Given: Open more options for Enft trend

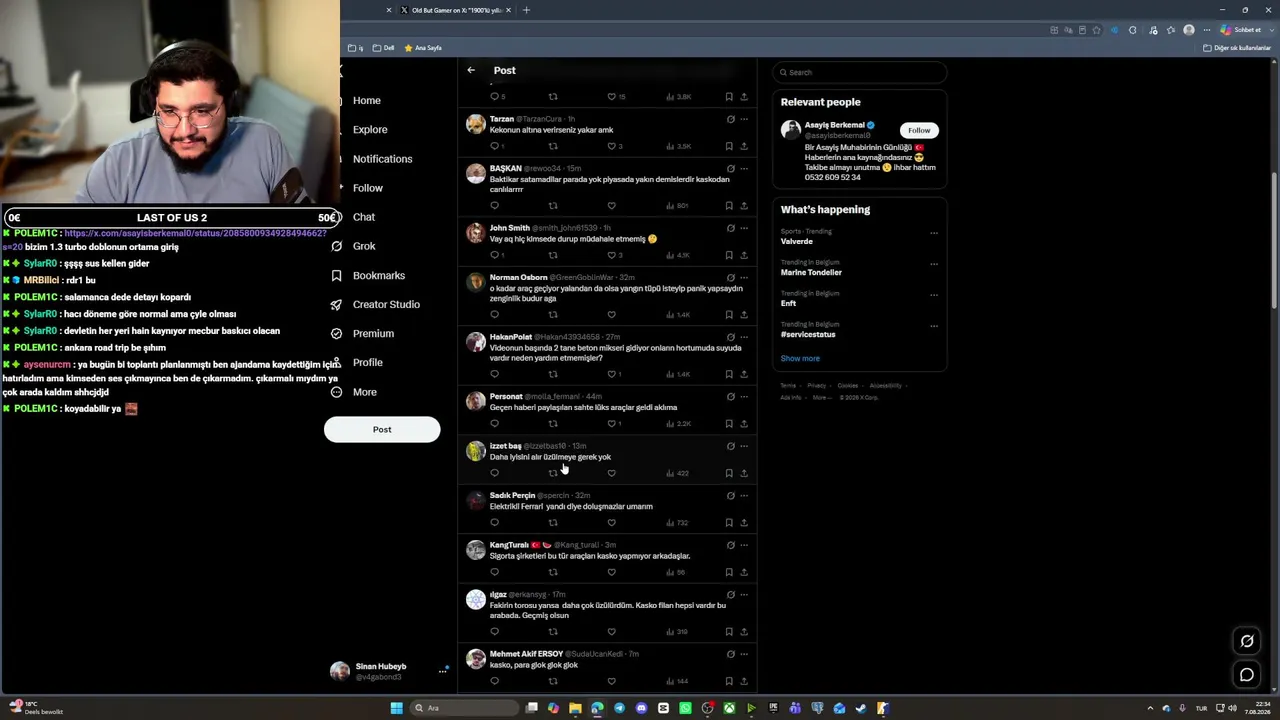Looking at the screenshot, I should click(x=934, y=295).
